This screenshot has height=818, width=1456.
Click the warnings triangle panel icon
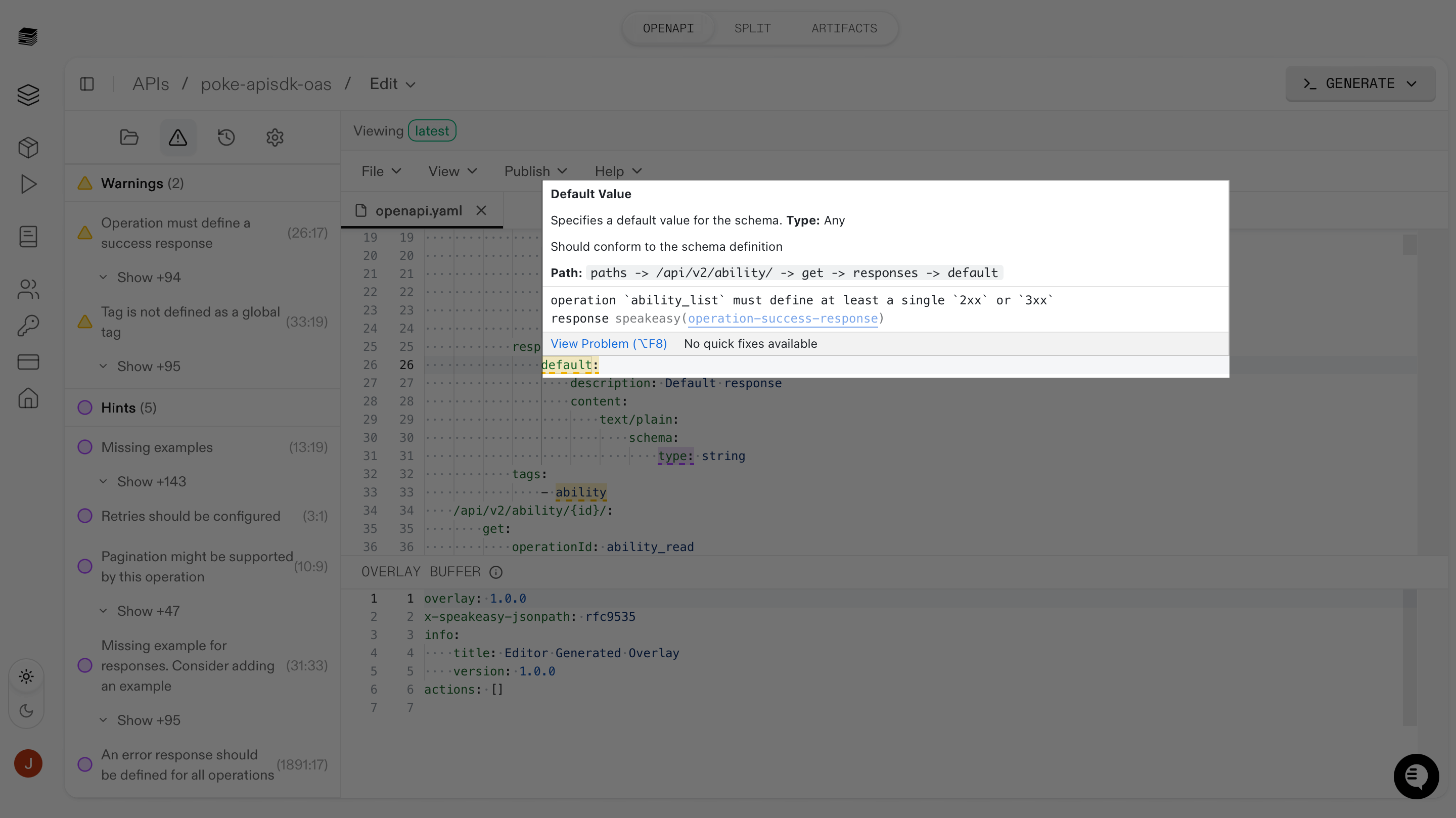[x=177, y=138]
